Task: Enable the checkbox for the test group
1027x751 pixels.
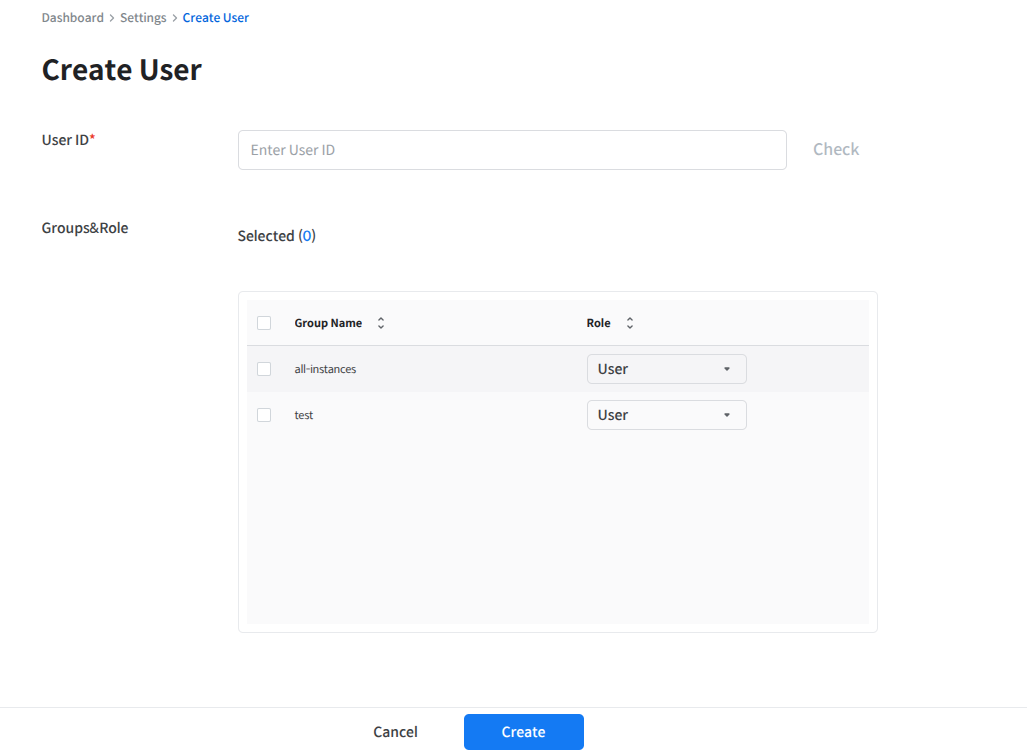Action: click(x=264, y=415)
